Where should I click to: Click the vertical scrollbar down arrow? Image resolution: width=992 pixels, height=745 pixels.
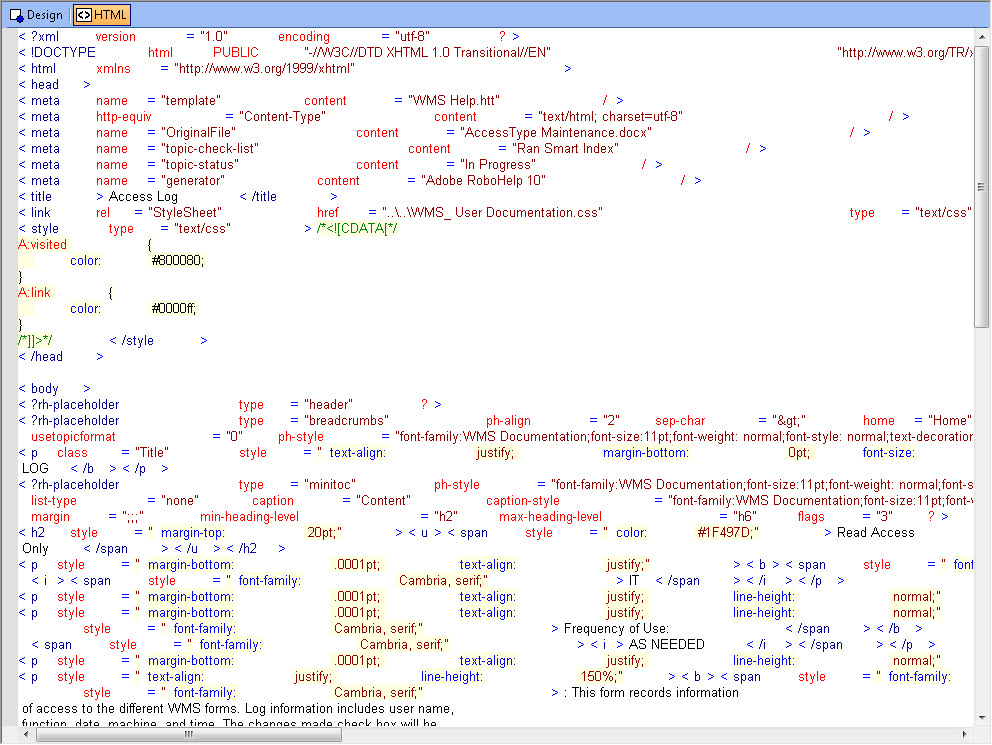click(982, 717)
